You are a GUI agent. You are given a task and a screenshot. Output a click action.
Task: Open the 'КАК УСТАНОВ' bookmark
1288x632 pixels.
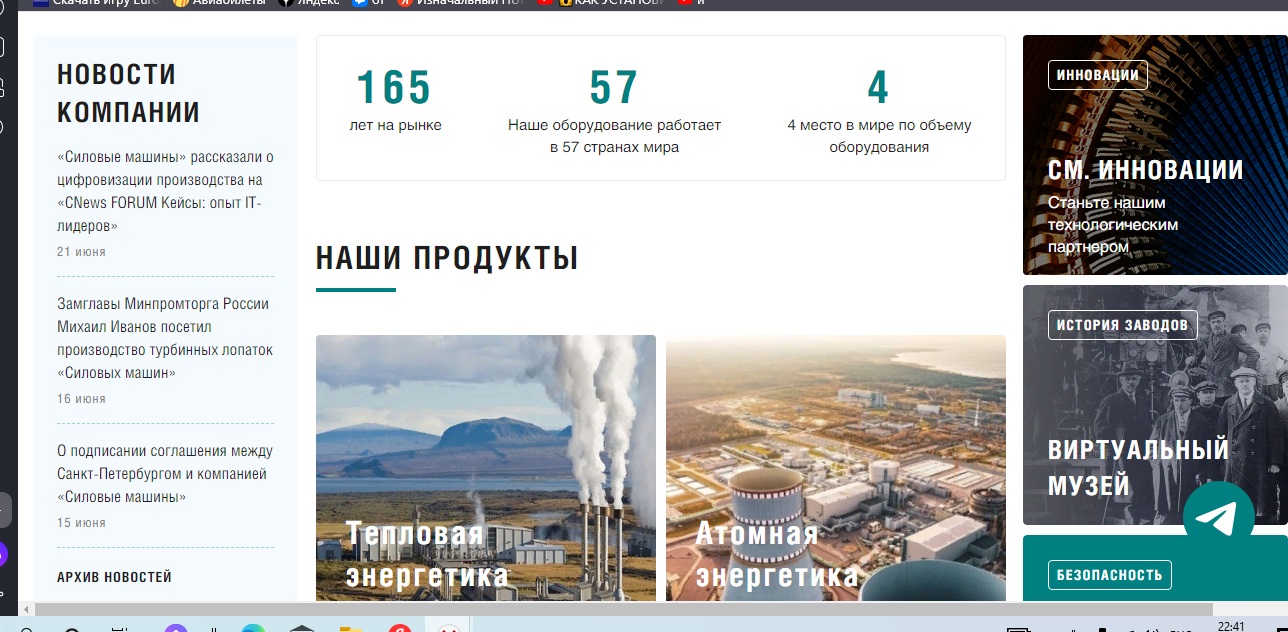(x=609, y=3)
